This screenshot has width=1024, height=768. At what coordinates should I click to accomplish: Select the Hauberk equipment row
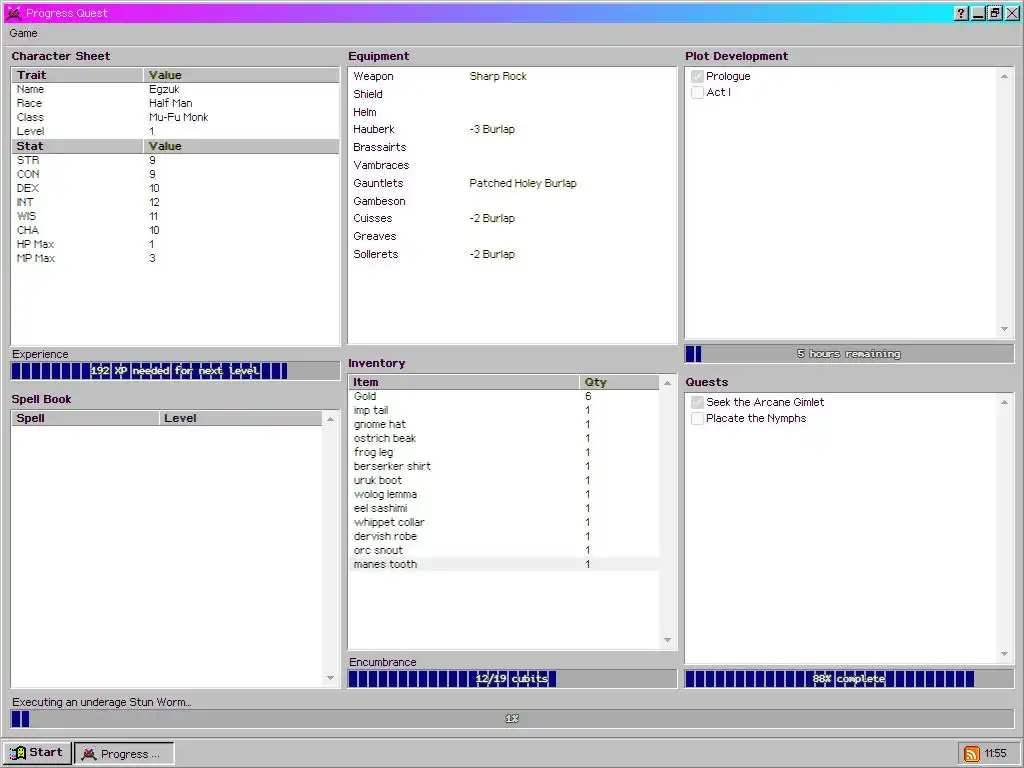point(512,129)
